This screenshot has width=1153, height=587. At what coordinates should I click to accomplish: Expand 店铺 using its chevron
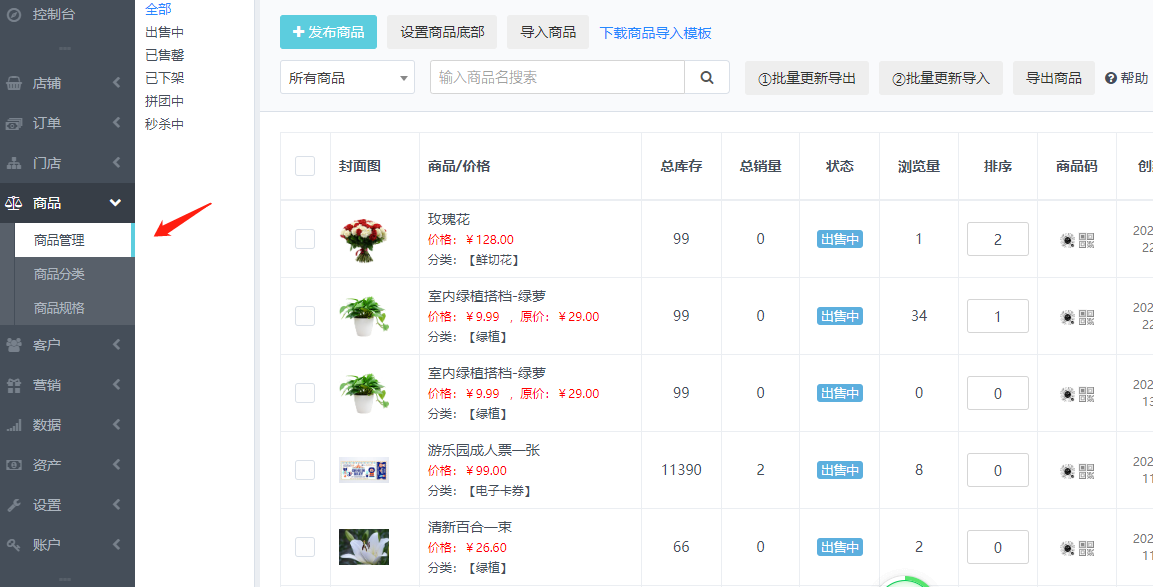(116, 83)
